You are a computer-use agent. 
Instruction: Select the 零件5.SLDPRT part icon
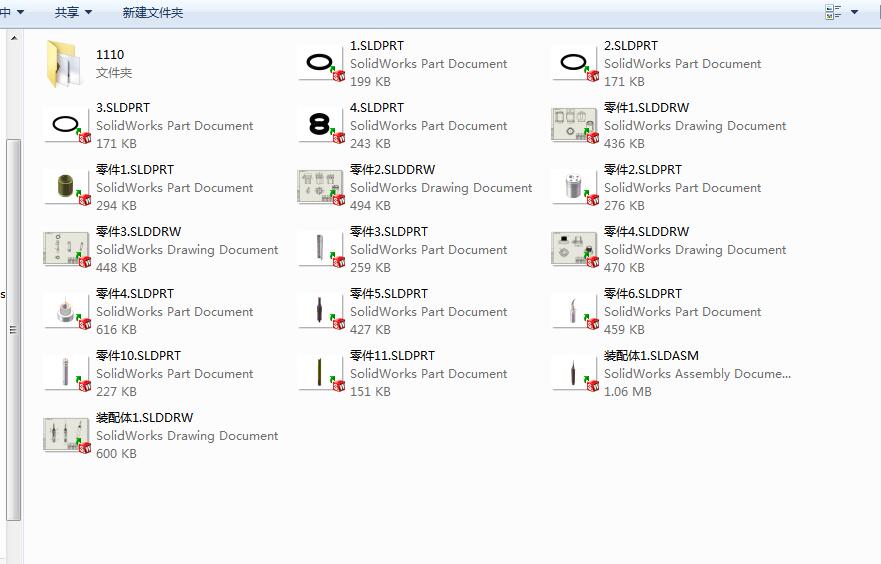(320, 311)
